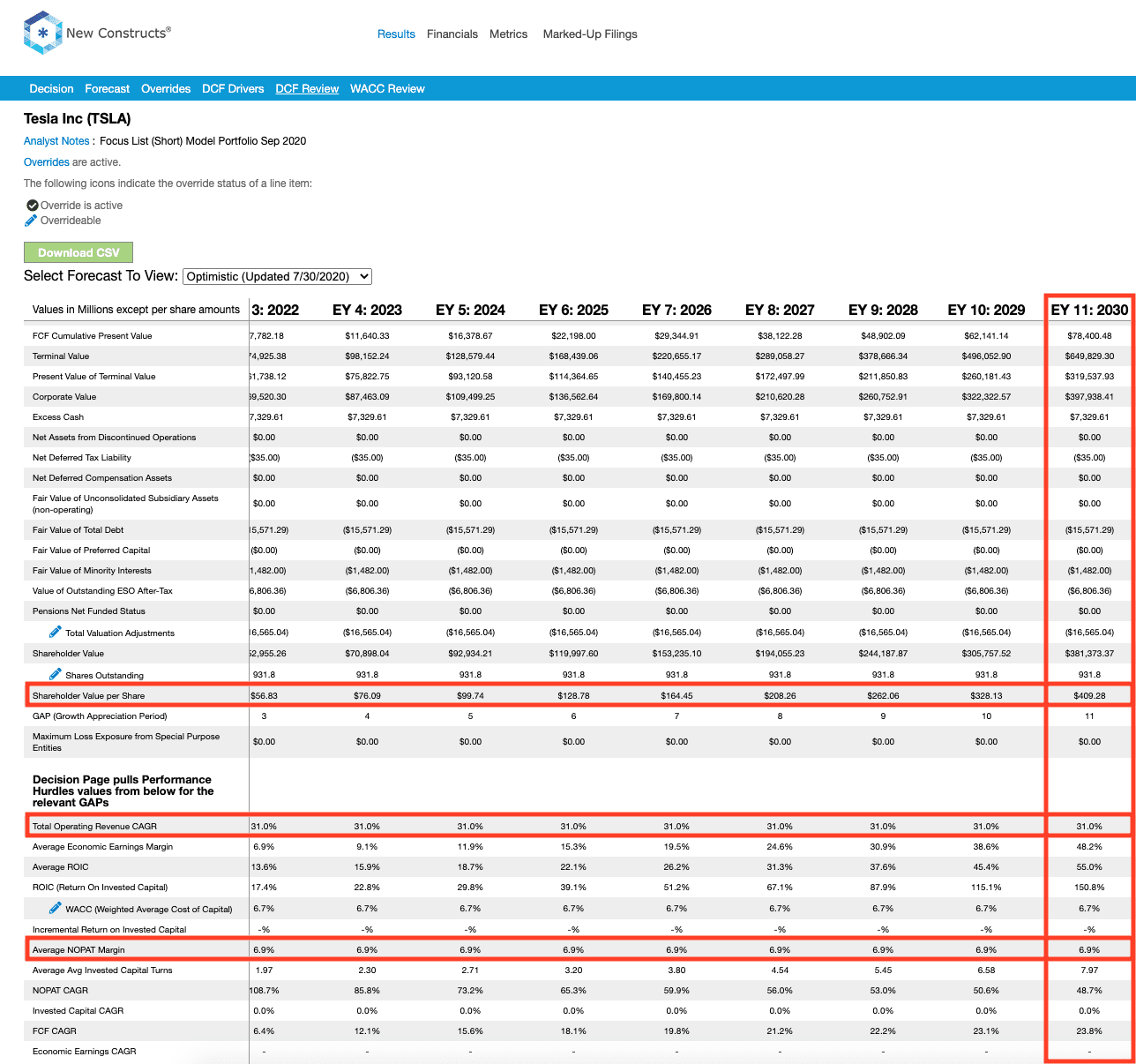Click the FCF Cumulative Present Value label
The width and height of the screenshot is (1136, 1064).
(93, 335)
